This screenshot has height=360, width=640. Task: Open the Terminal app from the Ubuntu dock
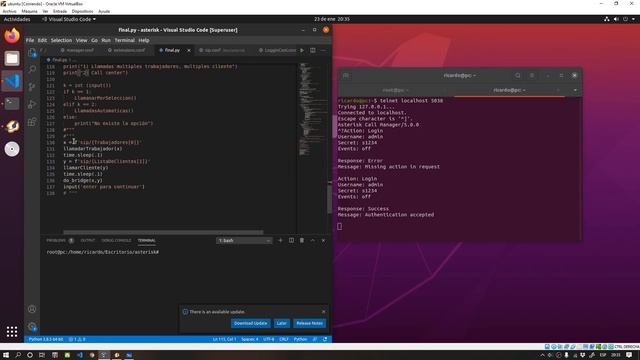pyautogui.click(x=12, y=104)
